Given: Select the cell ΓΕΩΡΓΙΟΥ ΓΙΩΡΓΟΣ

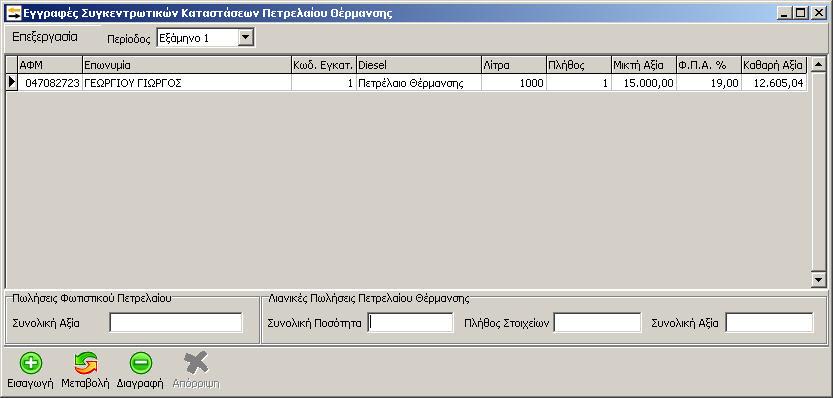Looking at the screenshot, I should [x=187, y=83].
